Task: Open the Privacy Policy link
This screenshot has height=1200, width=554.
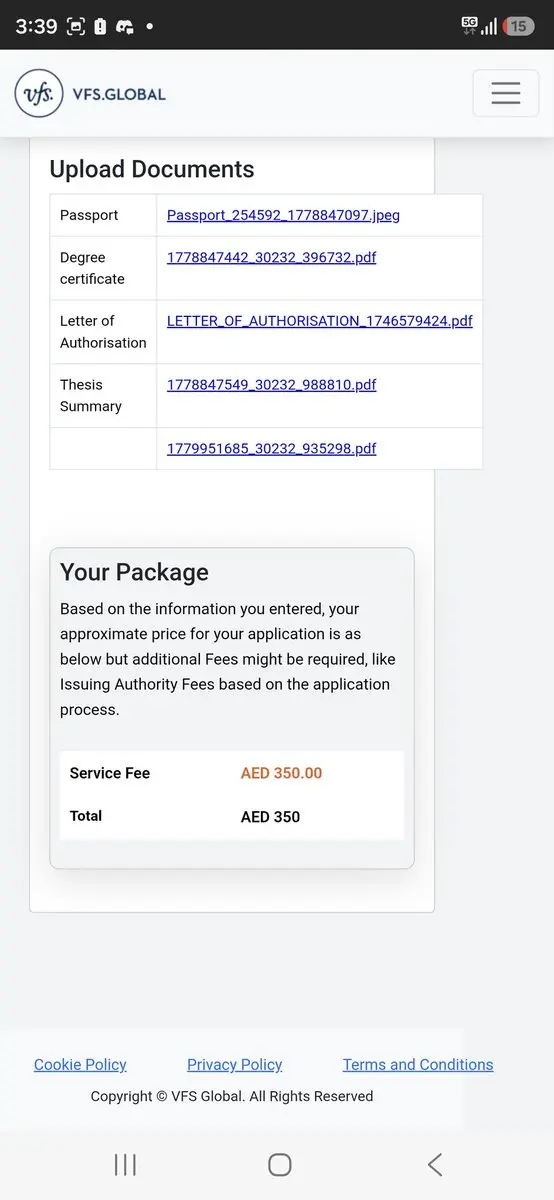Action: (234, 1065)
